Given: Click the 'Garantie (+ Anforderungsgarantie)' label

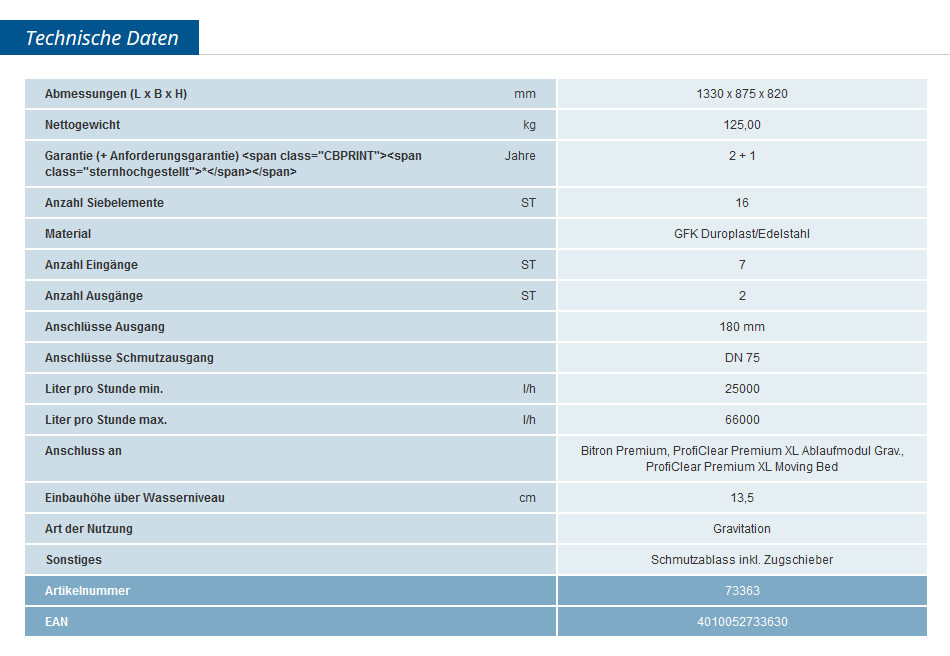Looking at the screenshot, I should (x=233, y=164).
